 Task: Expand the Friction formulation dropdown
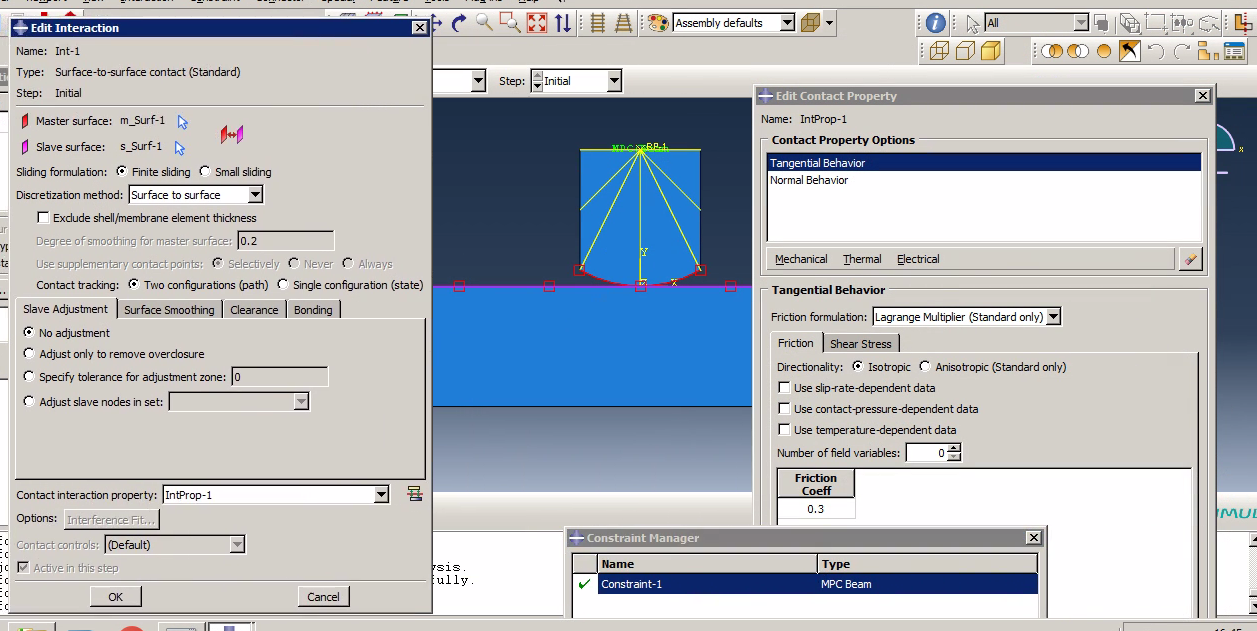click(1053, 317)
